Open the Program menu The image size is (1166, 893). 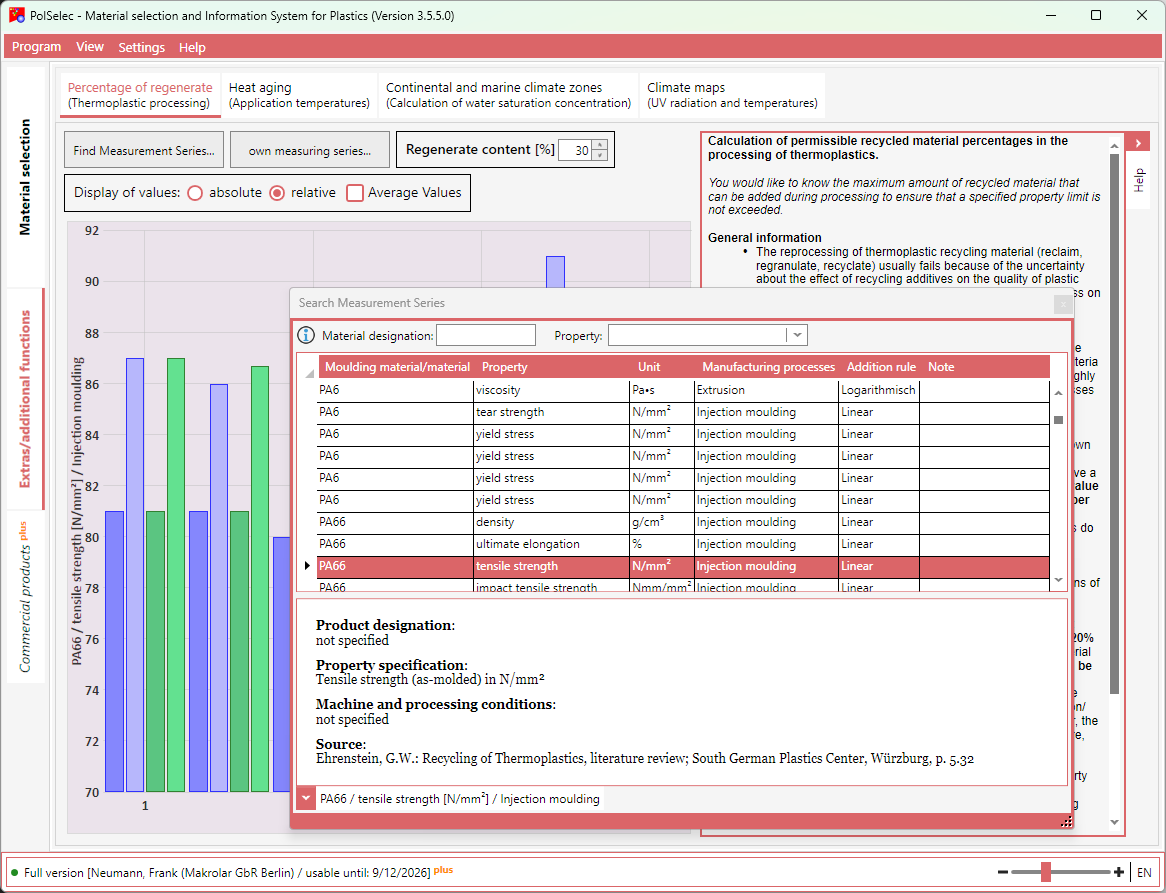[x=36, y=47]
